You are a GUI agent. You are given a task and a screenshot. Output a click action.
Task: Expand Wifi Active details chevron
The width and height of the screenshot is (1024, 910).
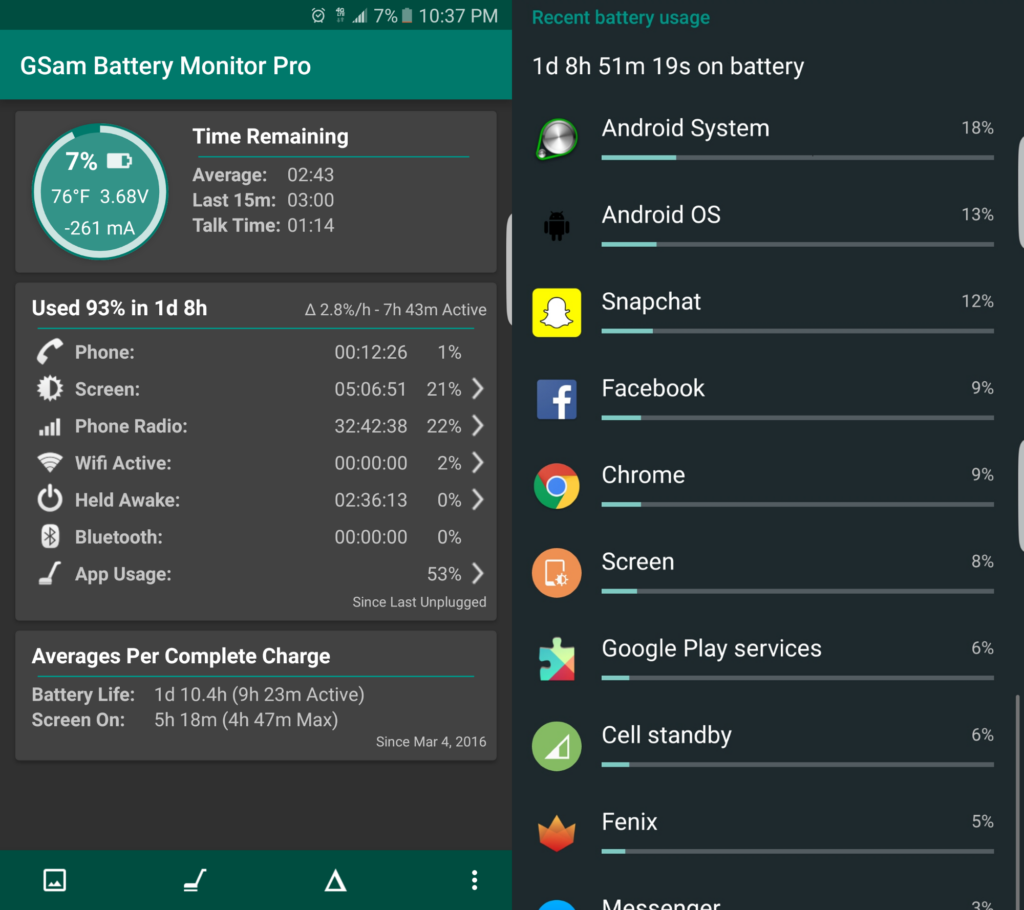click(478, 463)
